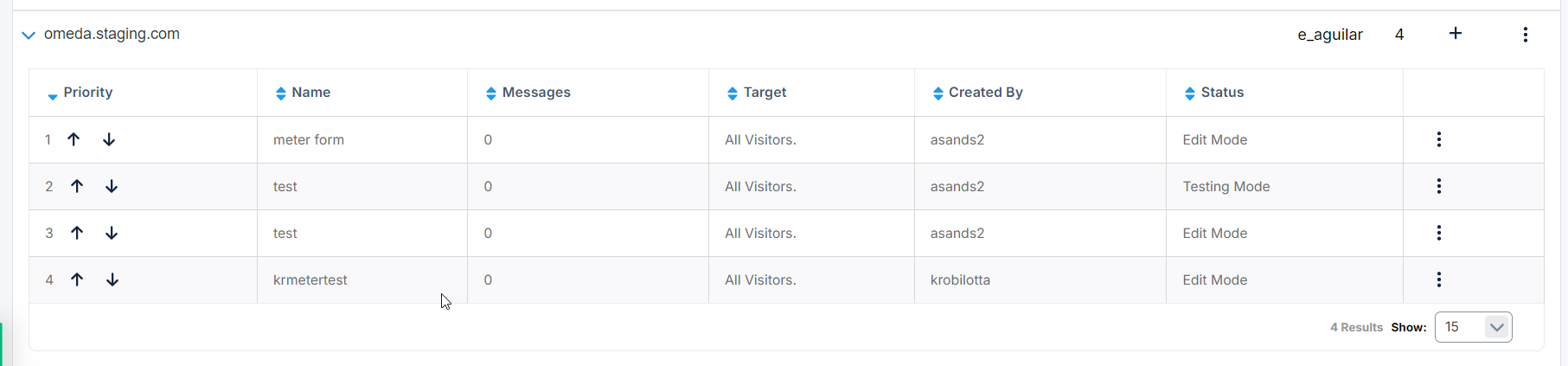Move priority 2 test row up

(x=77, y=186)
